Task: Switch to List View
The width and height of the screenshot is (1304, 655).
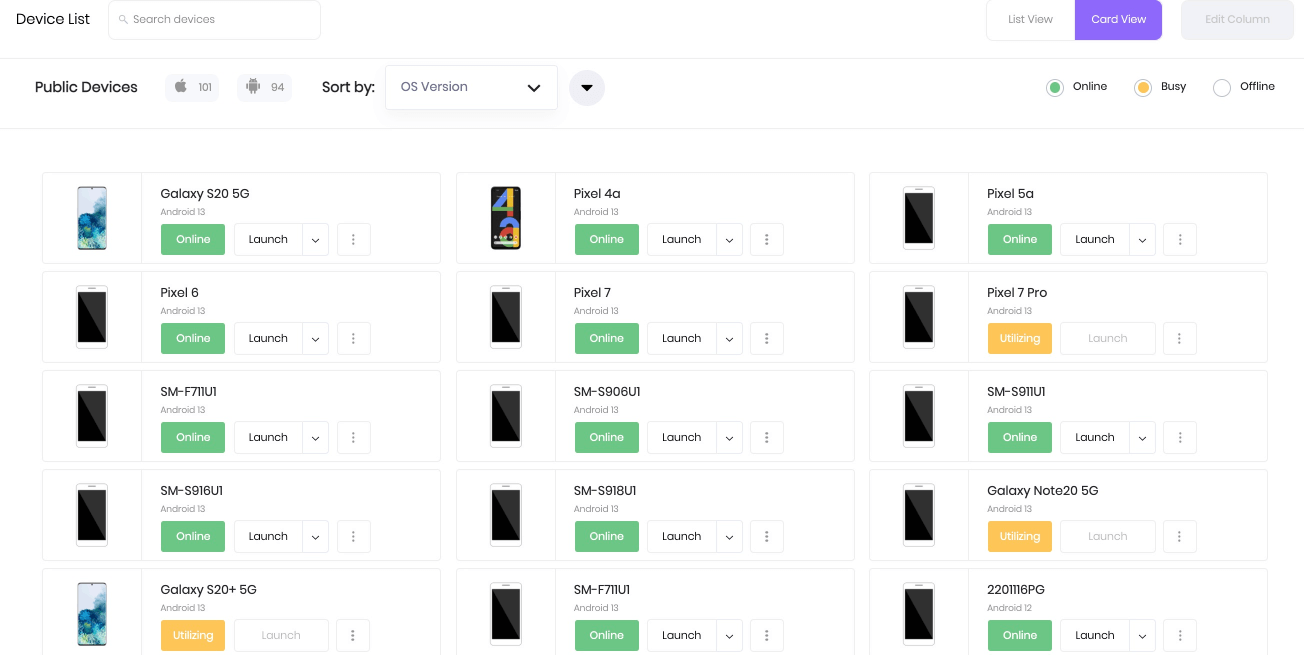Action: click(1030, 20)
